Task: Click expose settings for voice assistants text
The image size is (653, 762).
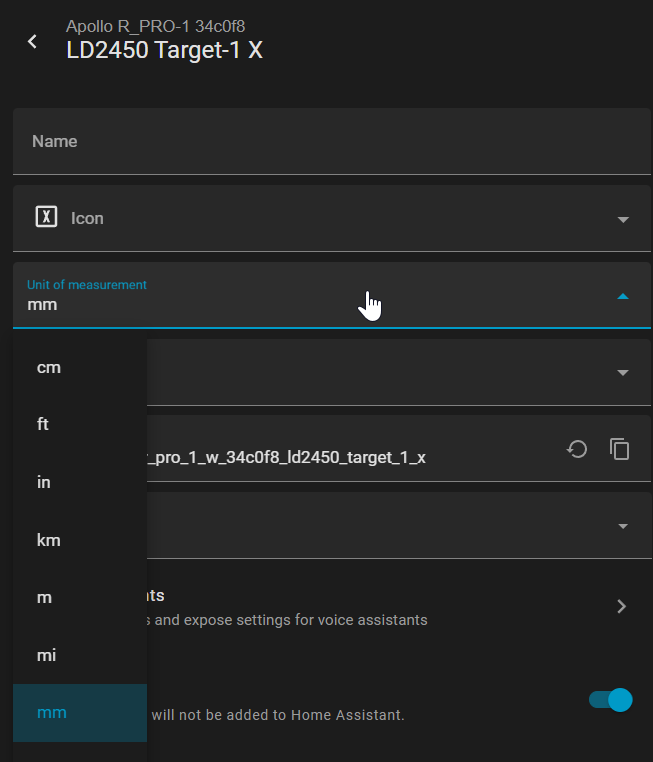Action: 306,620
